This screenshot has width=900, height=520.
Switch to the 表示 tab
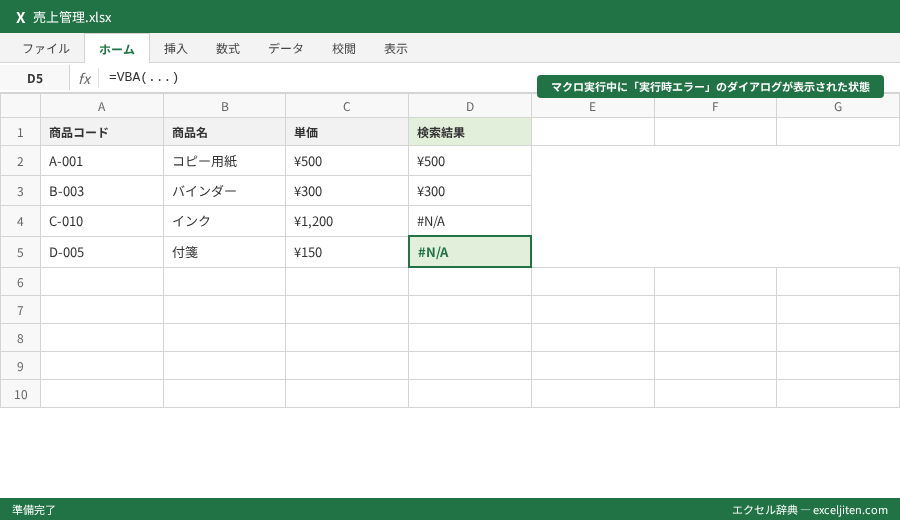[396, 49]
